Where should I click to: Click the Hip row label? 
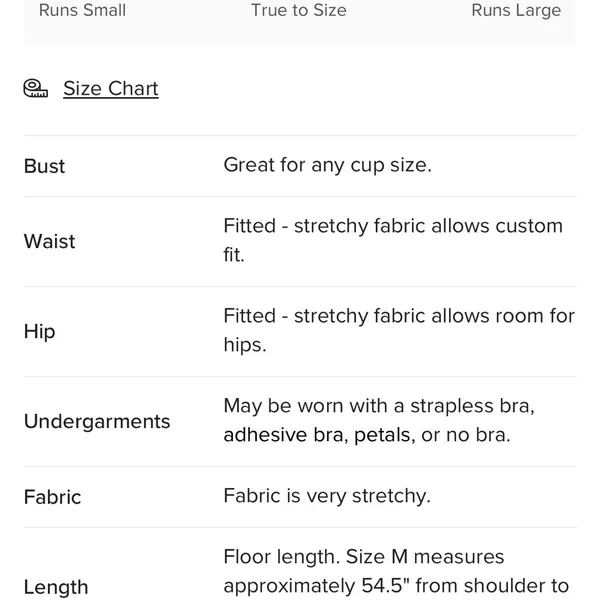tap(39, 331)
